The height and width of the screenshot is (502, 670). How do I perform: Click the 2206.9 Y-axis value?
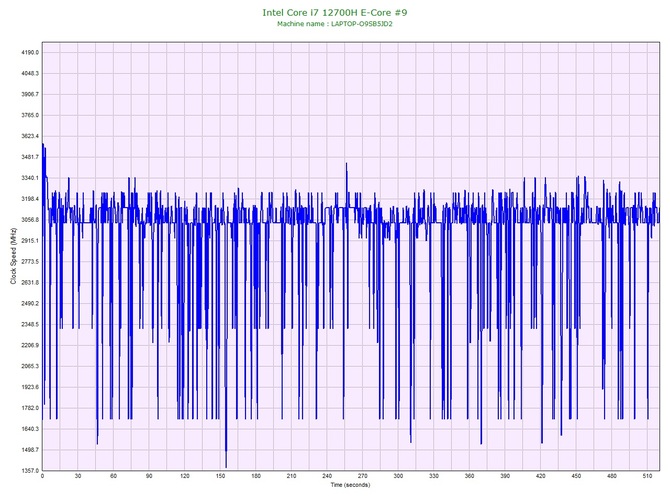[30, 345]
